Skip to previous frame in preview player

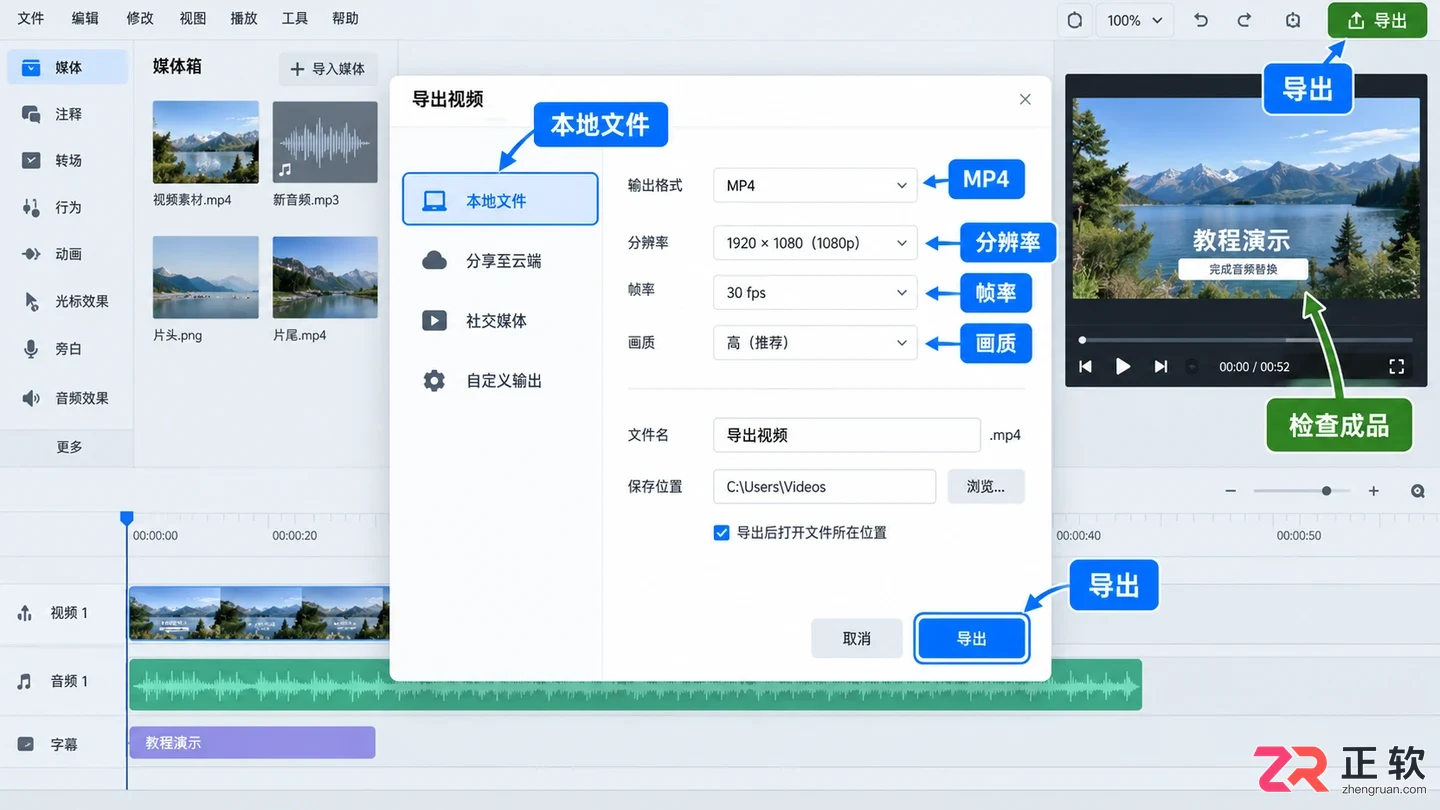pos(1085,367)
